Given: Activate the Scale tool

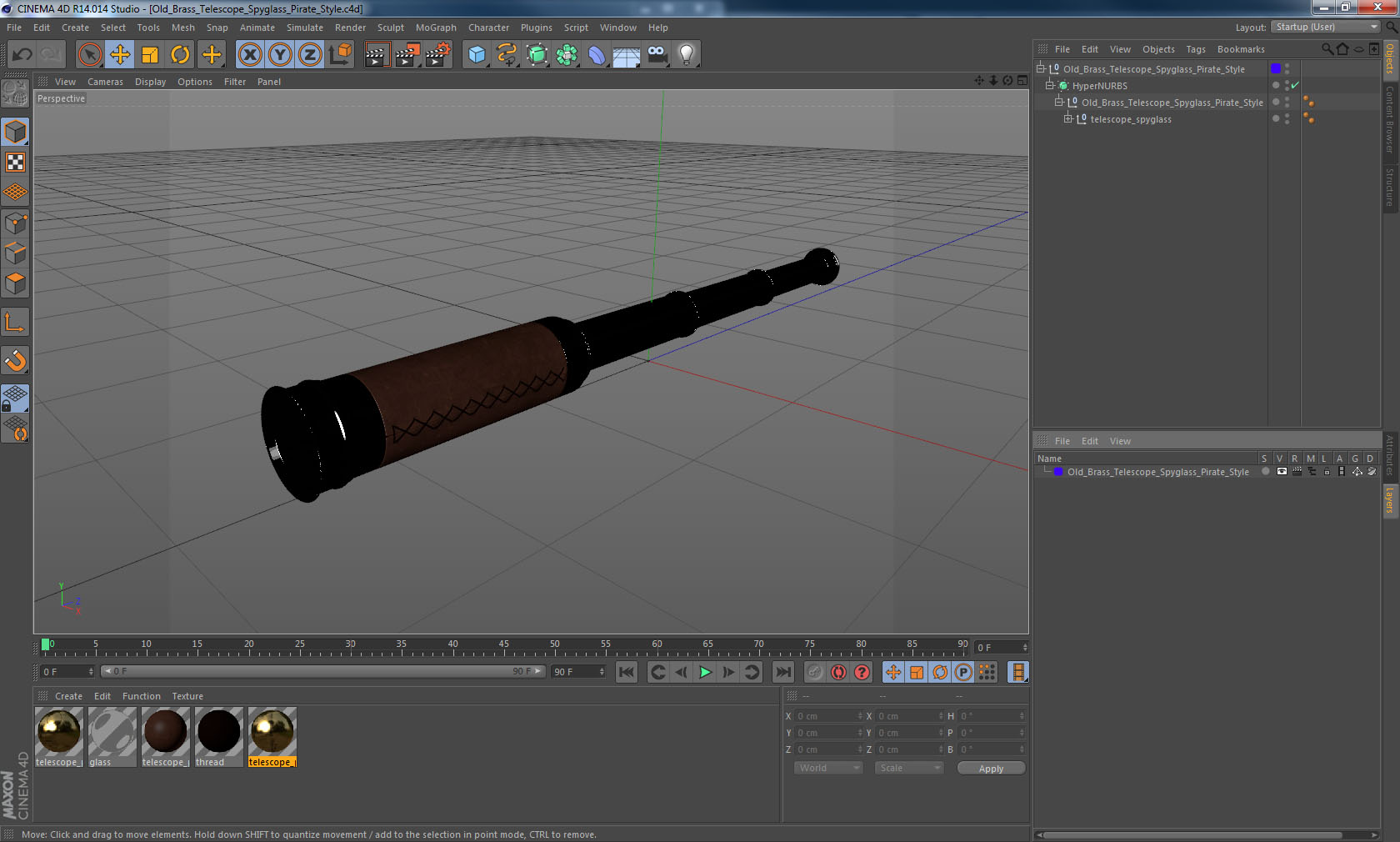Looking at the screenshot, I should [150, 55].
